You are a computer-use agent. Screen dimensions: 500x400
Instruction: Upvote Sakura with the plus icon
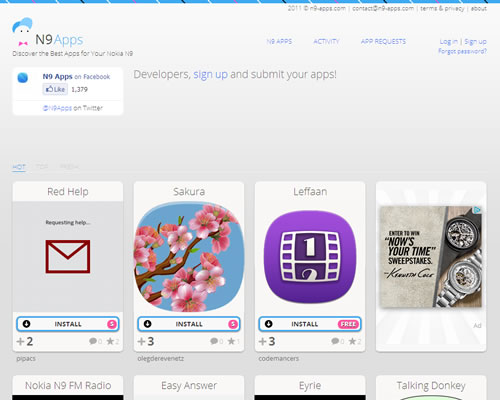pos(141,341)
